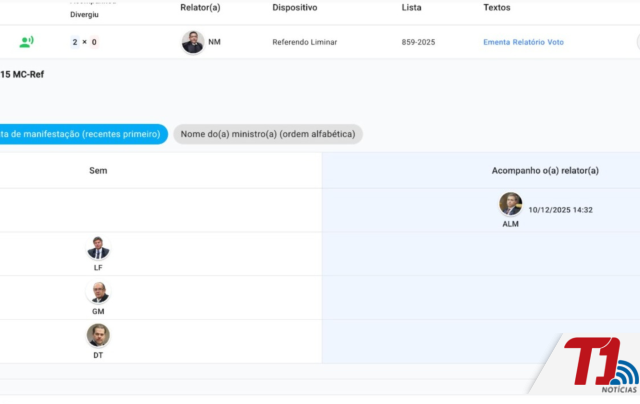Click the GM minister avatar
Image resolution: width=640 pixels, height=404 pixels.
(98, 292)
